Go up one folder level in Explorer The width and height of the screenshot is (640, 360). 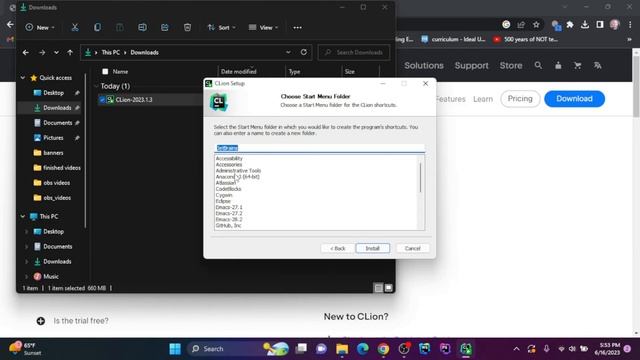pyautogui.click(x=70, y=53)
